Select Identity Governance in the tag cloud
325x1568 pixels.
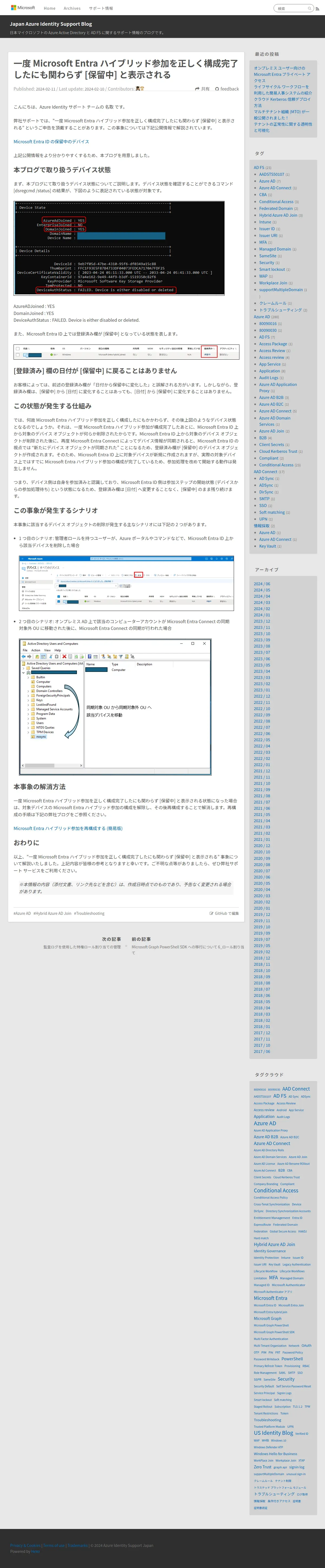(x=270, y=1251)
